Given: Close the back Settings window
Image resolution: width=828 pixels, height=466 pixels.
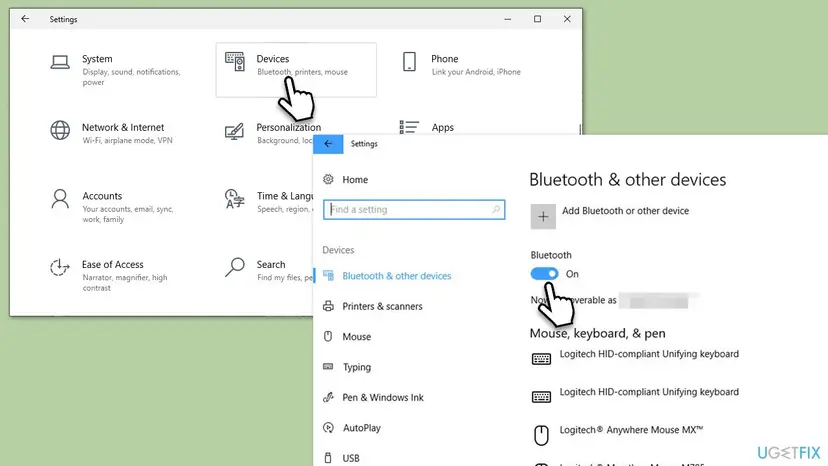Looking at the screenshot, I should point(567,19).
